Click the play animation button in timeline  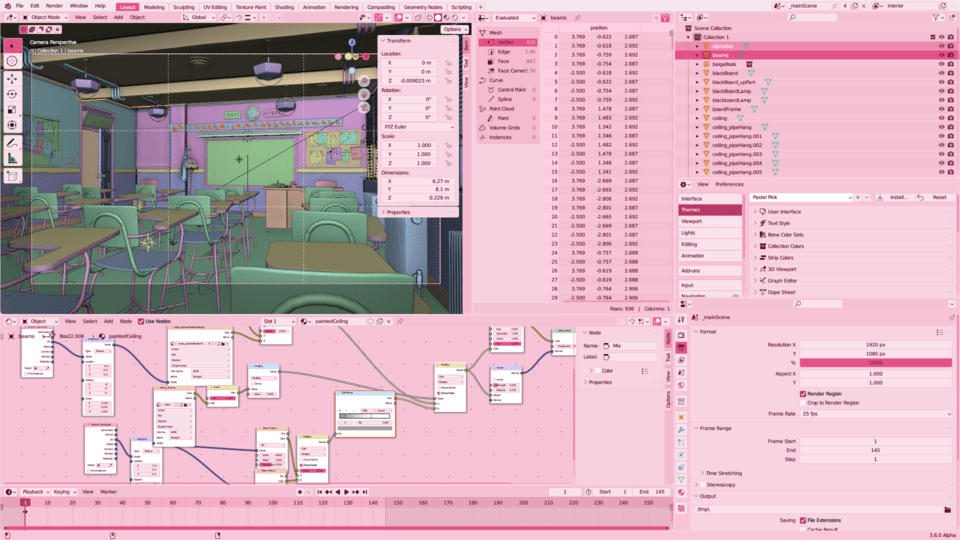pos(347,492)
